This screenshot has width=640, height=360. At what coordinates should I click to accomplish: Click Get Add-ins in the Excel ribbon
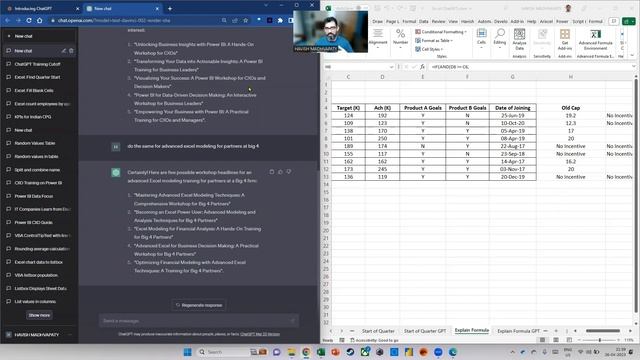(x=565, y=39)
